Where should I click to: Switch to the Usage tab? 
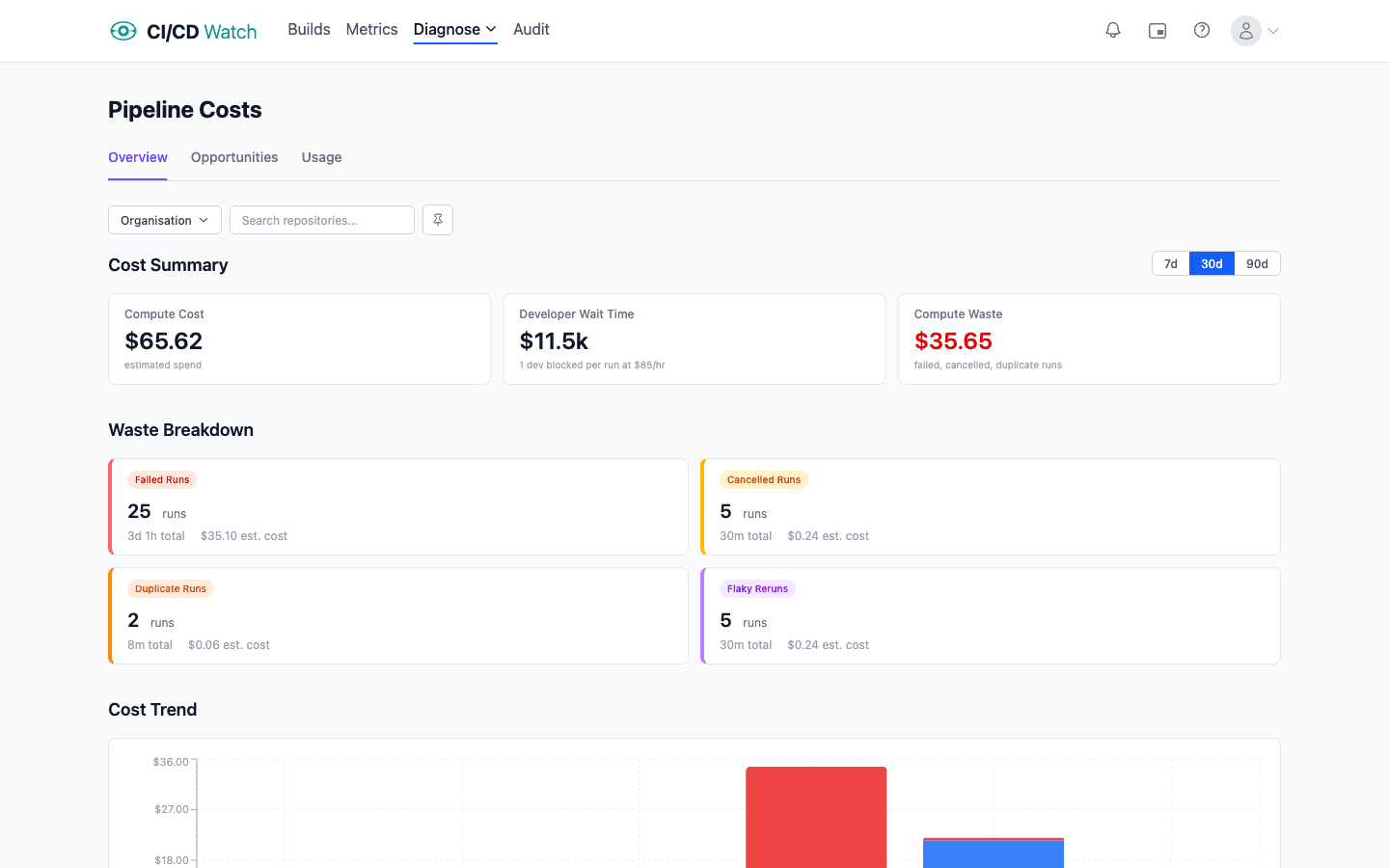point(322,157)
